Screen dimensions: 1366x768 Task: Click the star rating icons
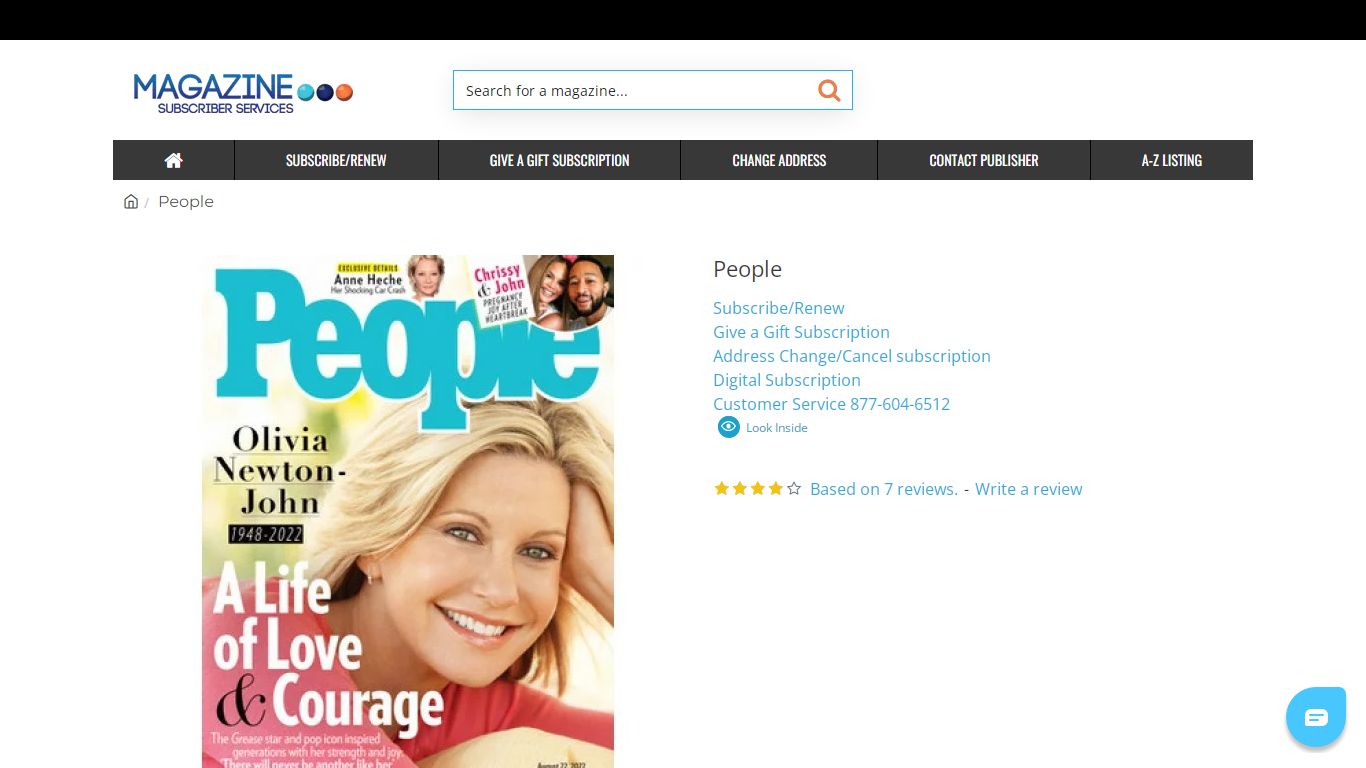point(757,489)
